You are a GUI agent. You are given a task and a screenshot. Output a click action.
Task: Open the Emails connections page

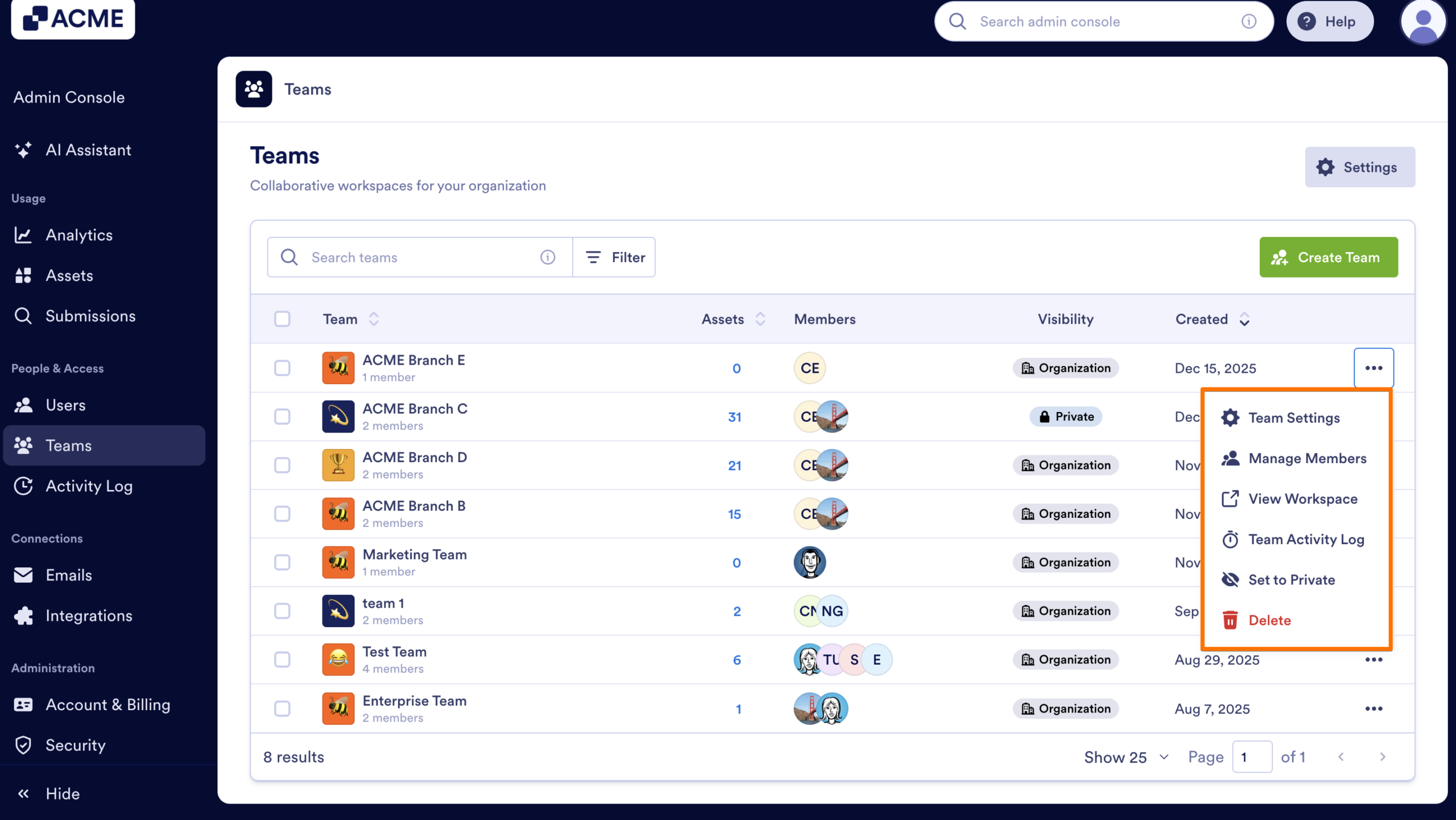pyautogui.click(x=69, y=575)
